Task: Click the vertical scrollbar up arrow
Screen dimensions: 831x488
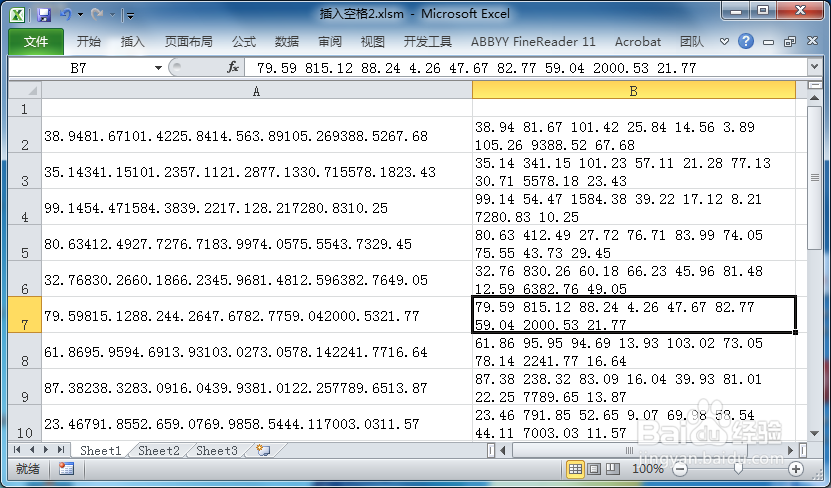Action: tap(815, 97)
